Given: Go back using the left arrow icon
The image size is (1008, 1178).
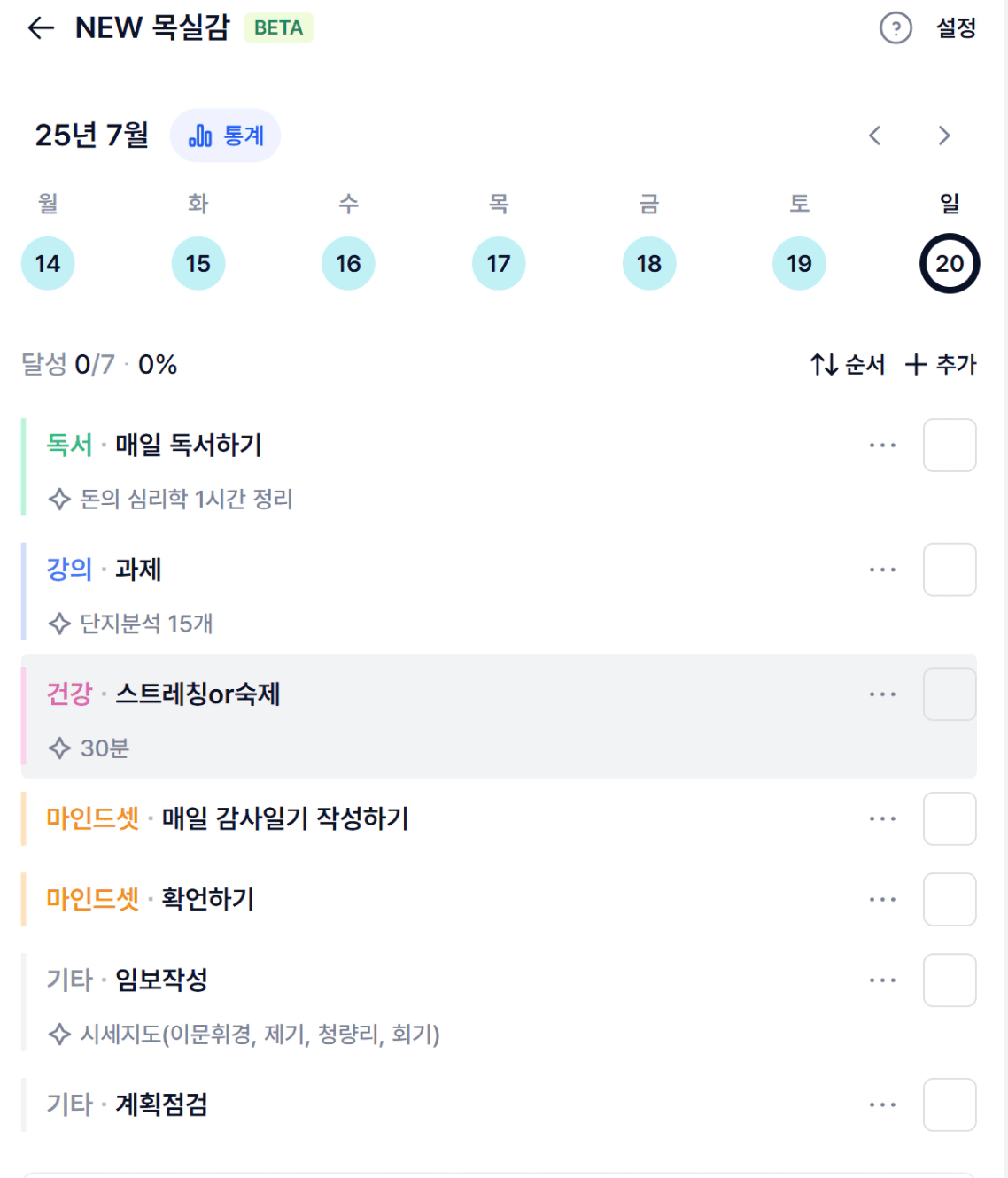Looking at the screenshot, I should coord(41,28).
